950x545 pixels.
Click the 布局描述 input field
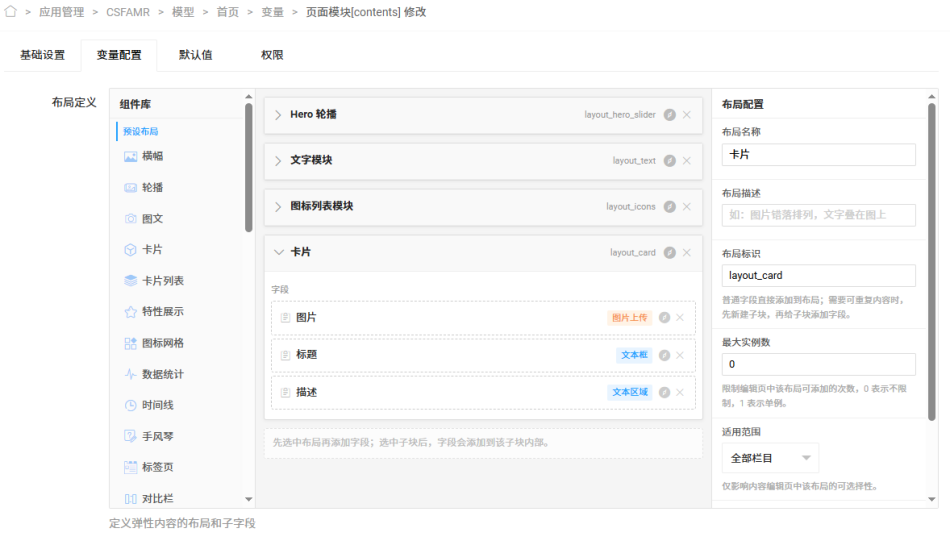819,215
